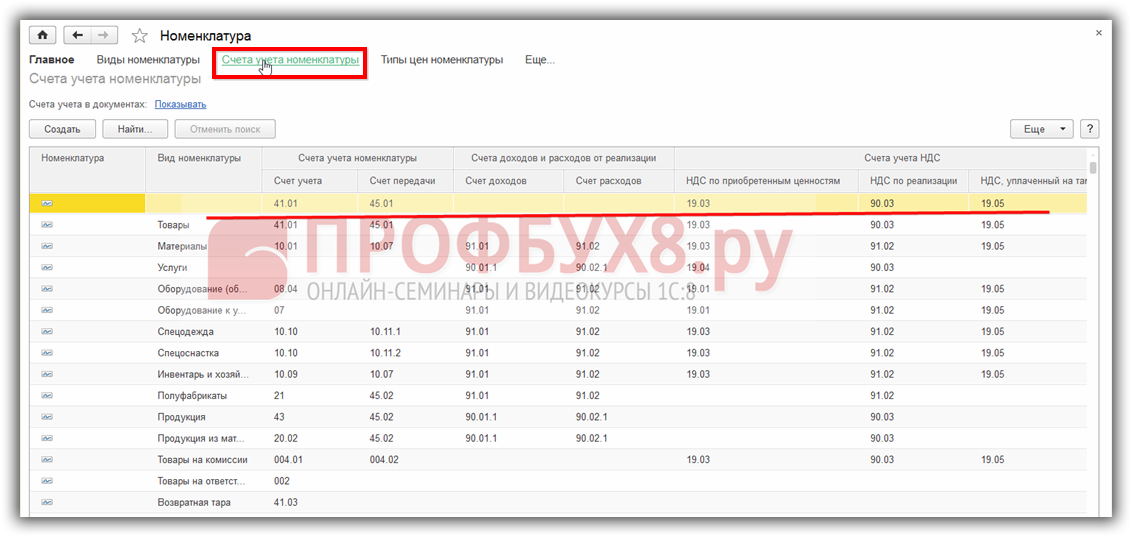Image resolution: width=1132 pixels, height=537 pixels.
Task: Click row icon for Услуги
Action: pyautogui.click(x=47, y=267)
